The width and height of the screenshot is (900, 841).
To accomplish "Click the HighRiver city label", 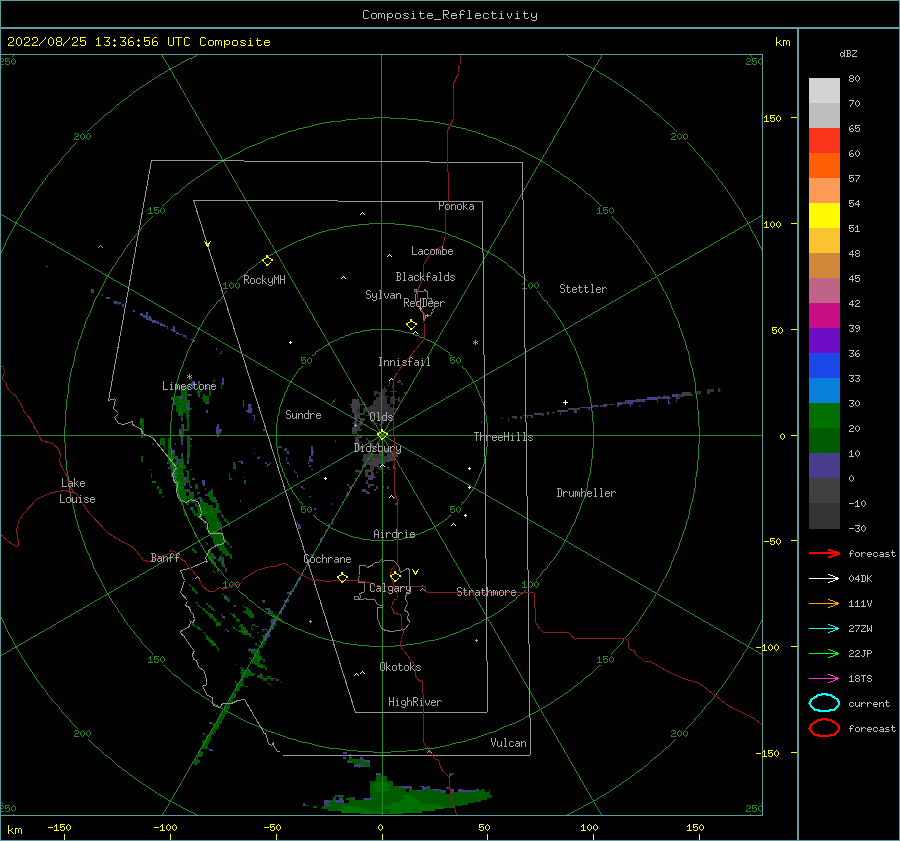I will tap(415, 702).
